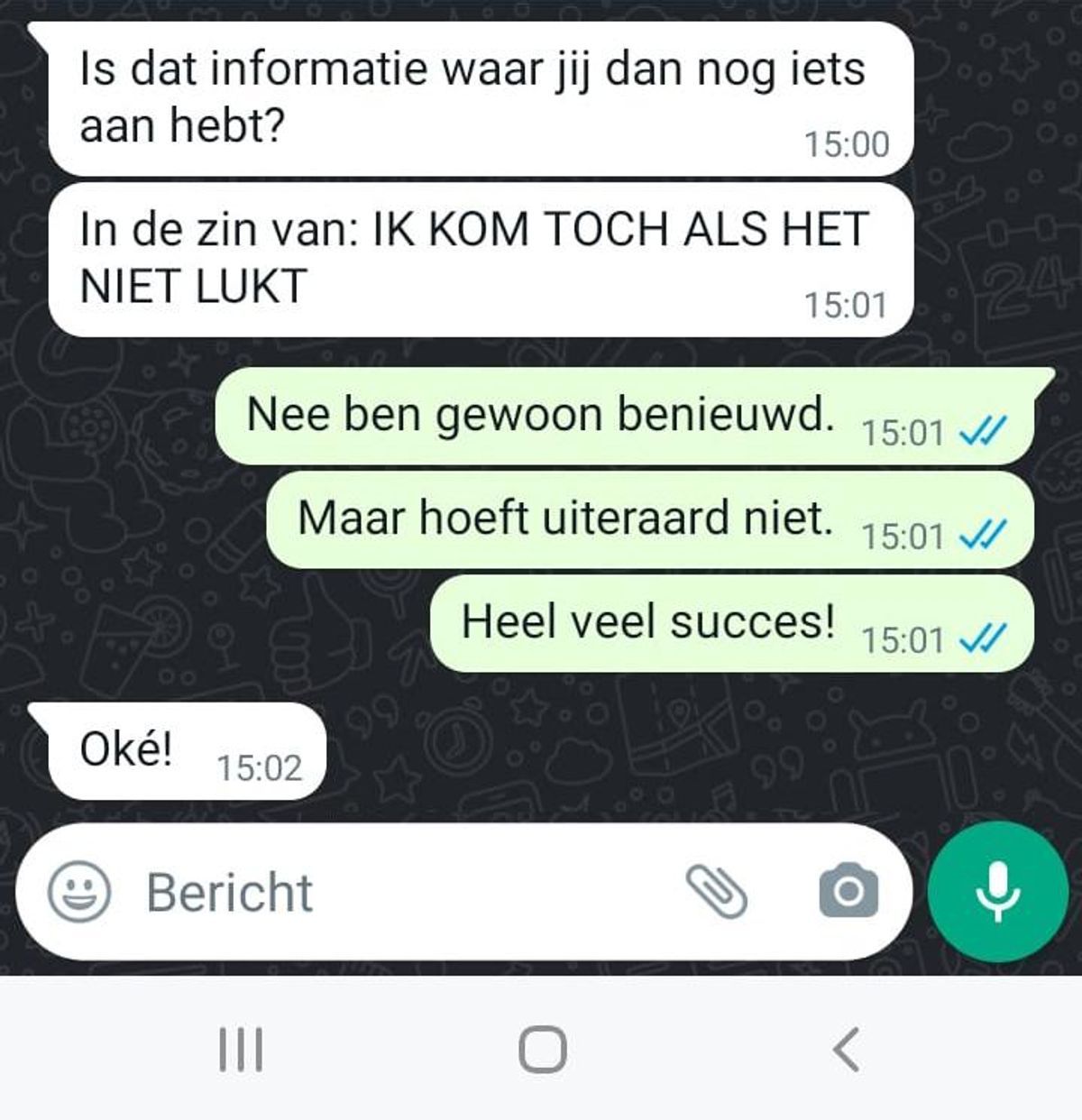Select the "Heel veel succes!" message
1082x1120 pixels.
732,623
